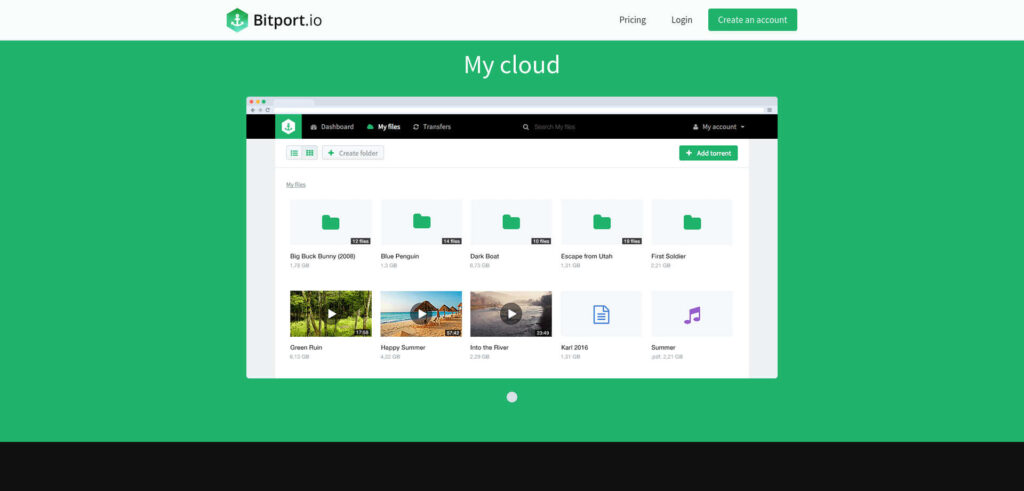Play the Green Ruin video
The image size is (1024, 491).
pyautogui.click(x=330, y=314)
